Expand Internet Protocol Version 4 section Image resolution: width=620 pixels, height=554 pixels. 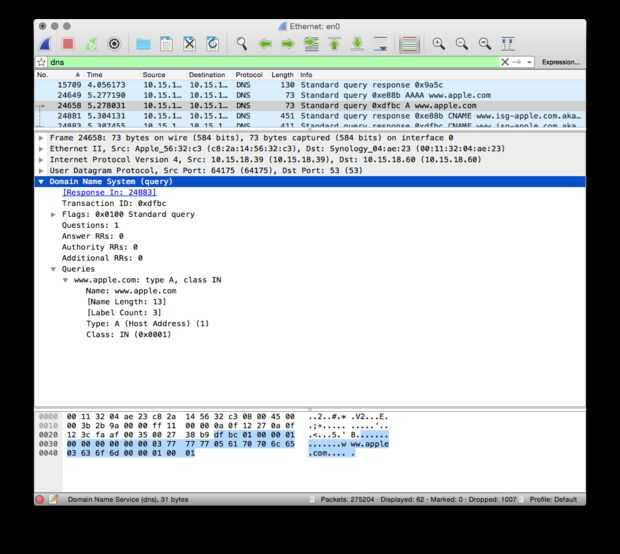[41, 160]
